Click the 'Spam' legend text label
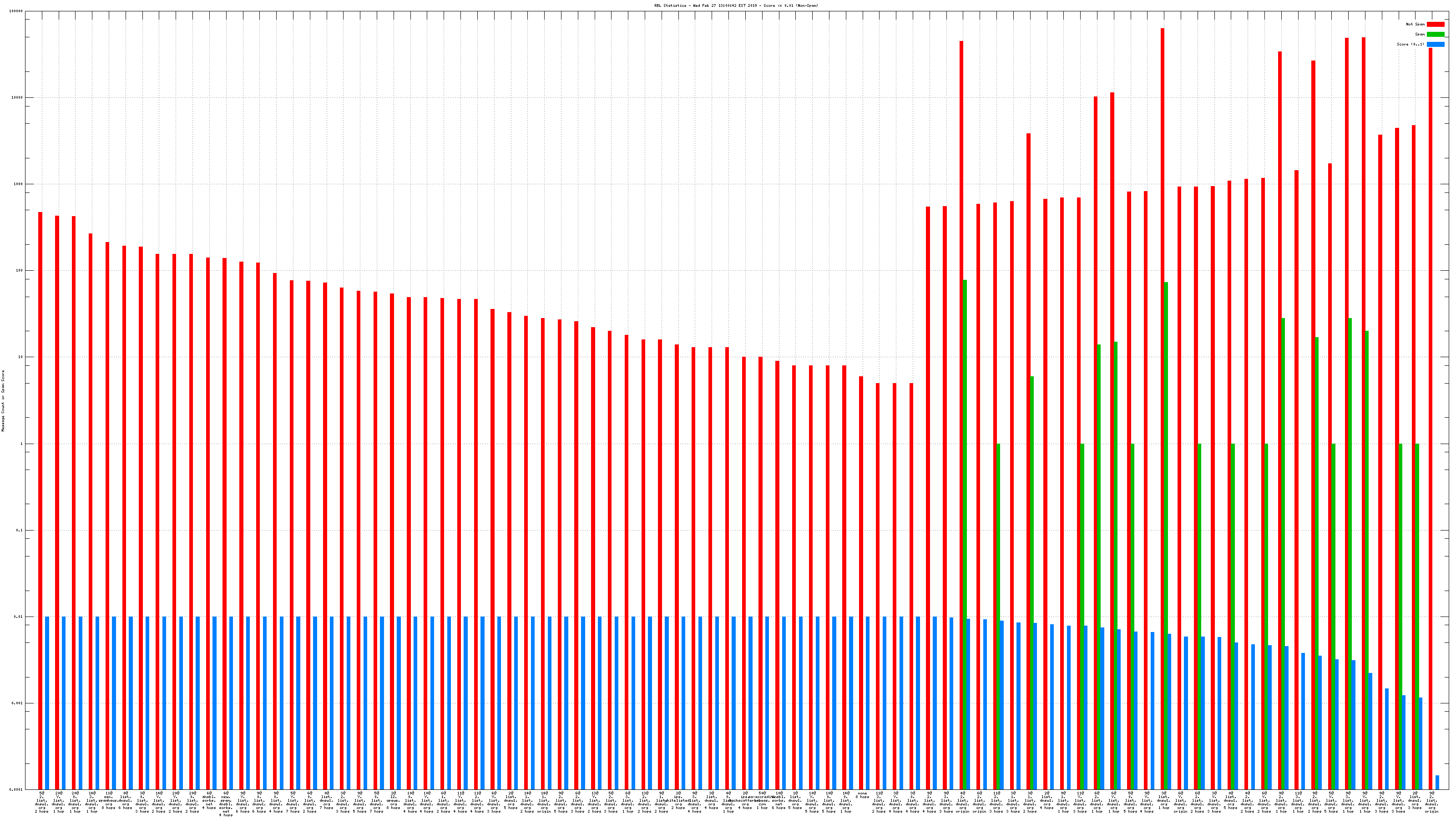Viewport: 1456px width, 819px height. (x=1420, y=35)
